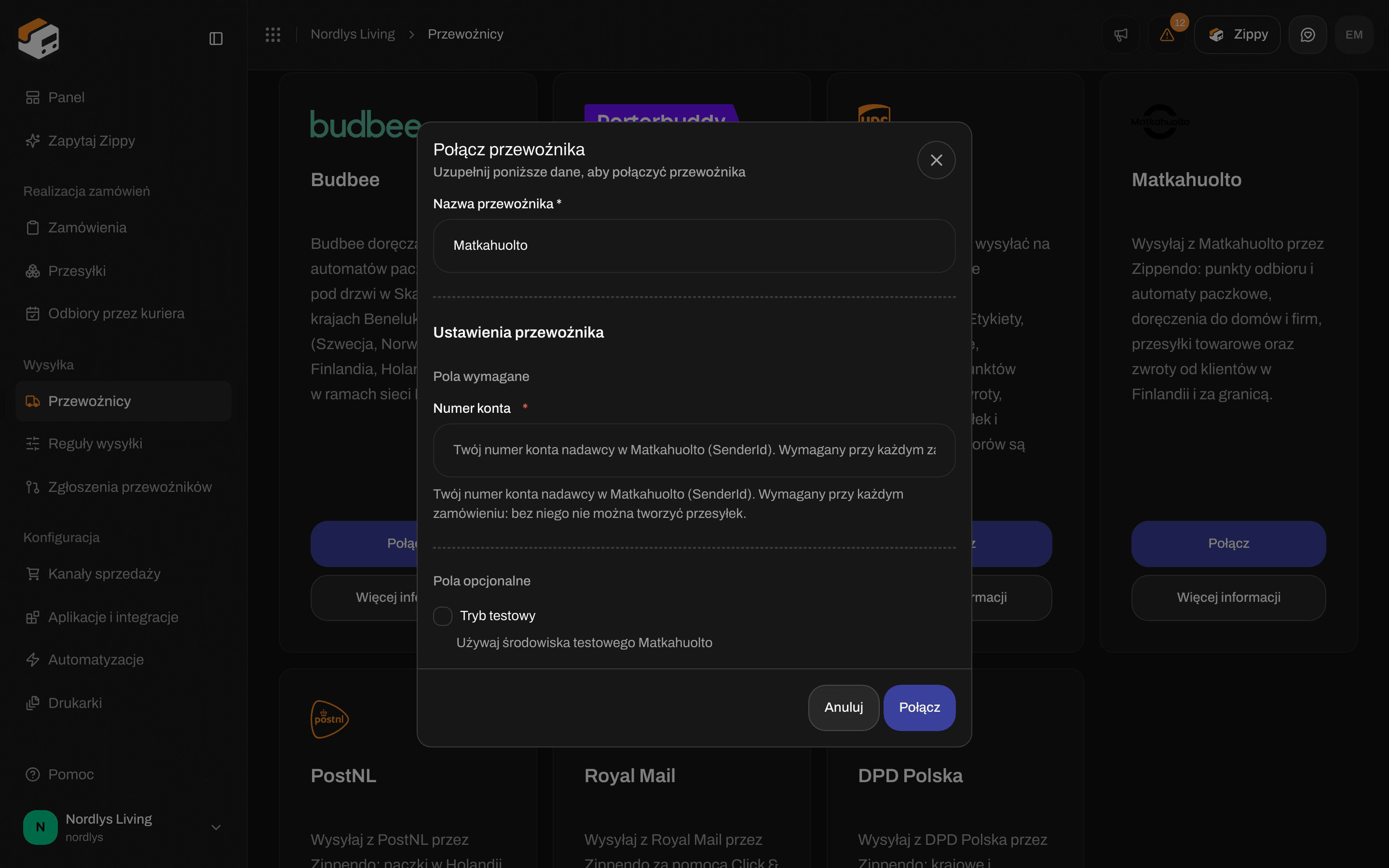The image size is (1389, 868).
Task: Enable the Tryb testowy checkbox
Action: (443, 616)
